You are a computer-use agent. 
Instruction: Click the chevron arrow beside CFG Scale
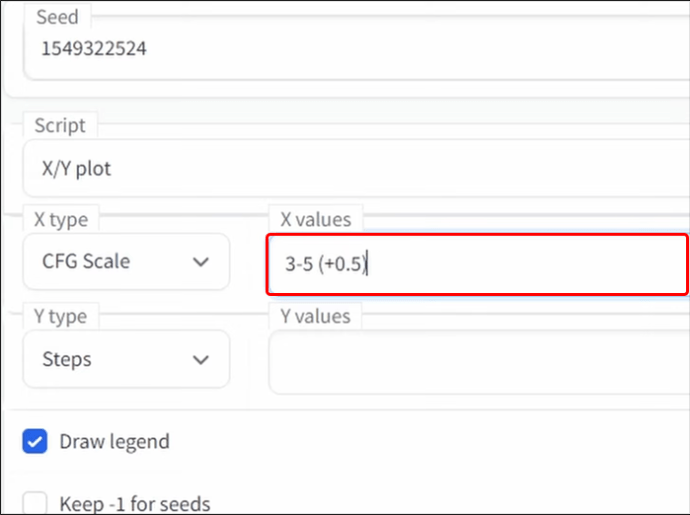click(201, 262)
